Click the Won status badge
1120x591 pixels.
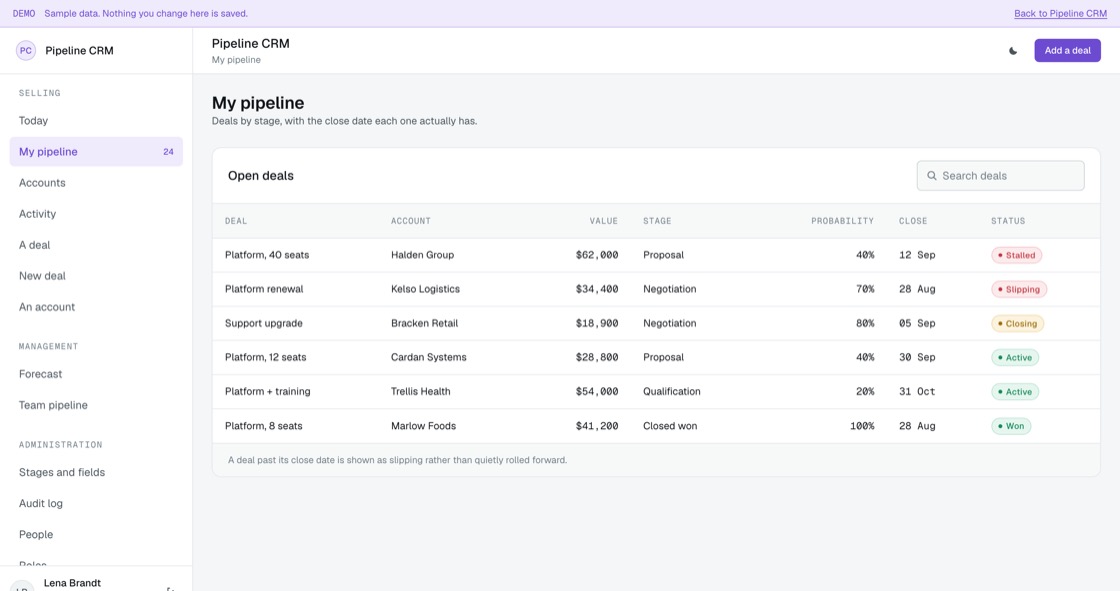1011,426
